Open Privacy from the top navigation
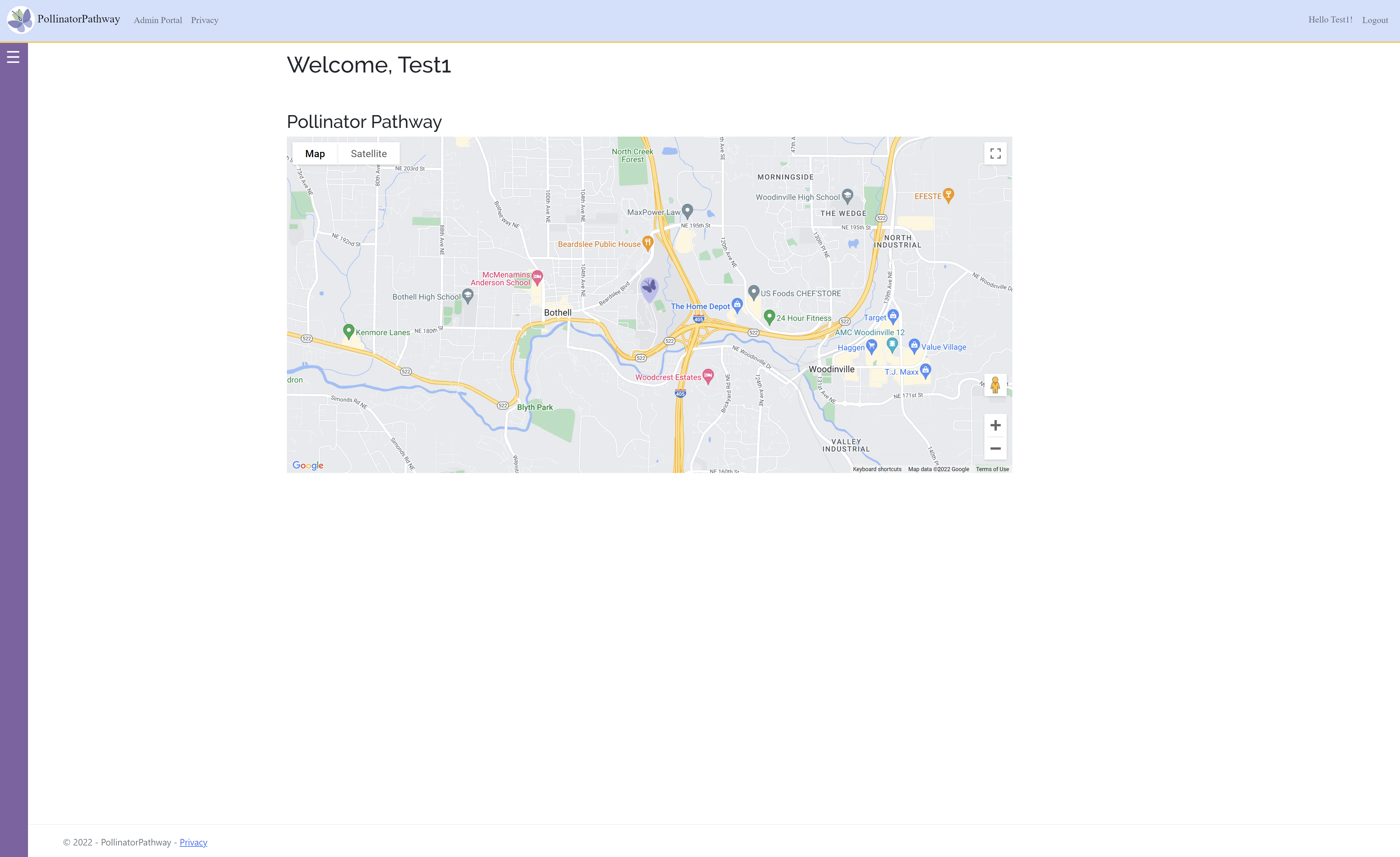Screen dimensions: 1400x857 pyautogui.click(x=204, y=20)
